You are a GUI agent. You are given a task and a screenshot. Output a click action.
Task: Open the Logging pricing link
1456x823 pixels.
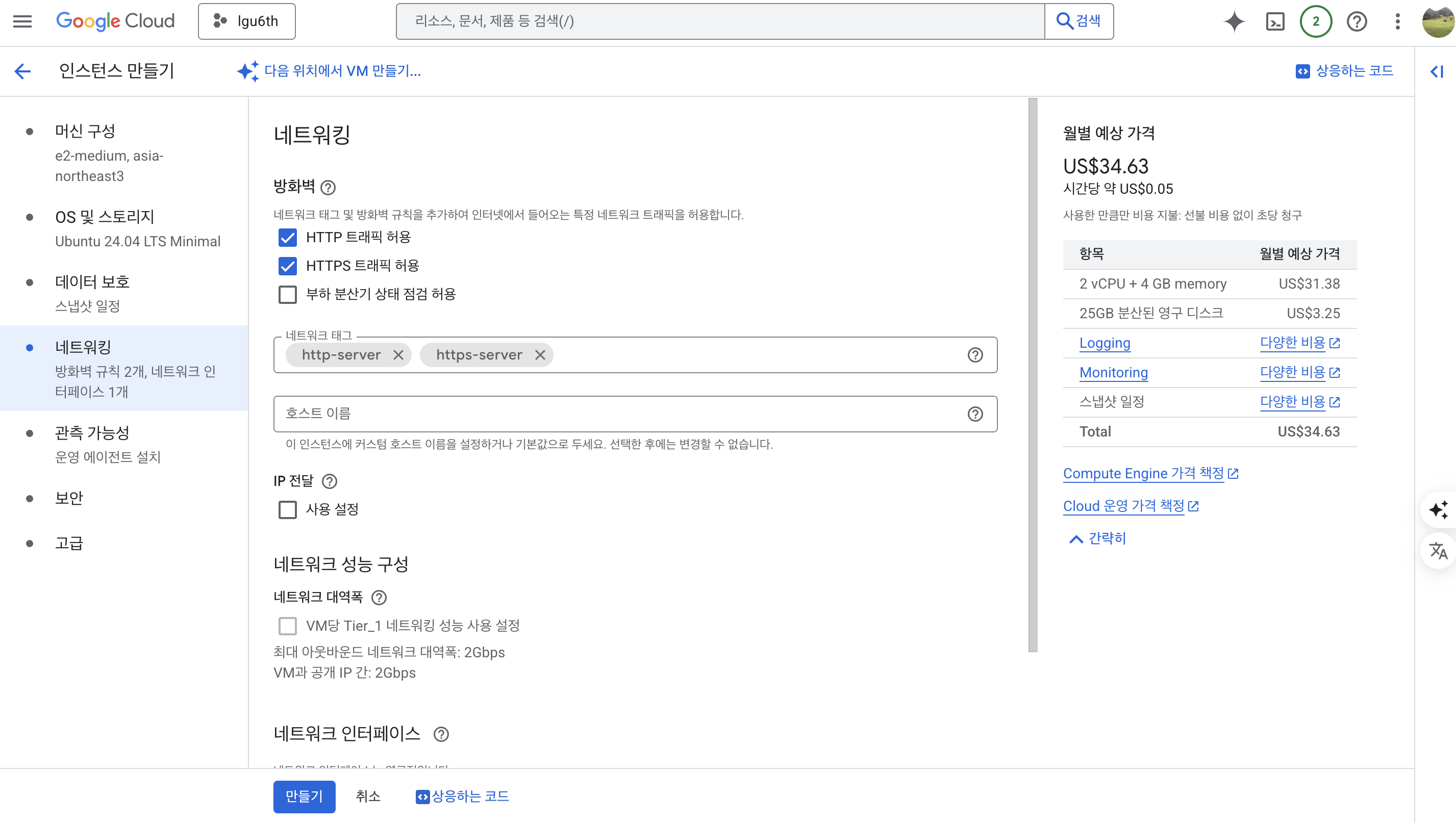[x=1105, y=343]
